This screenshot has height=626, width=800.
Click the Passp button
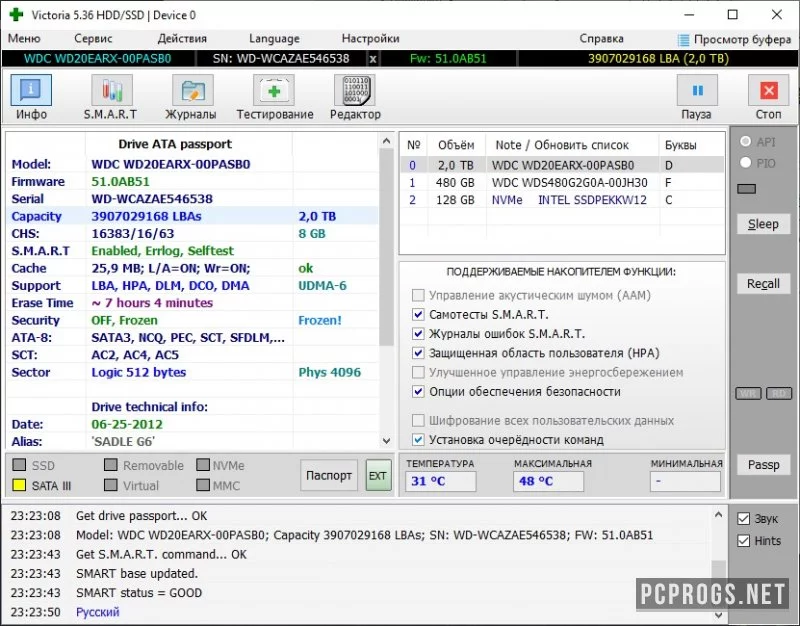coord(763,465)
